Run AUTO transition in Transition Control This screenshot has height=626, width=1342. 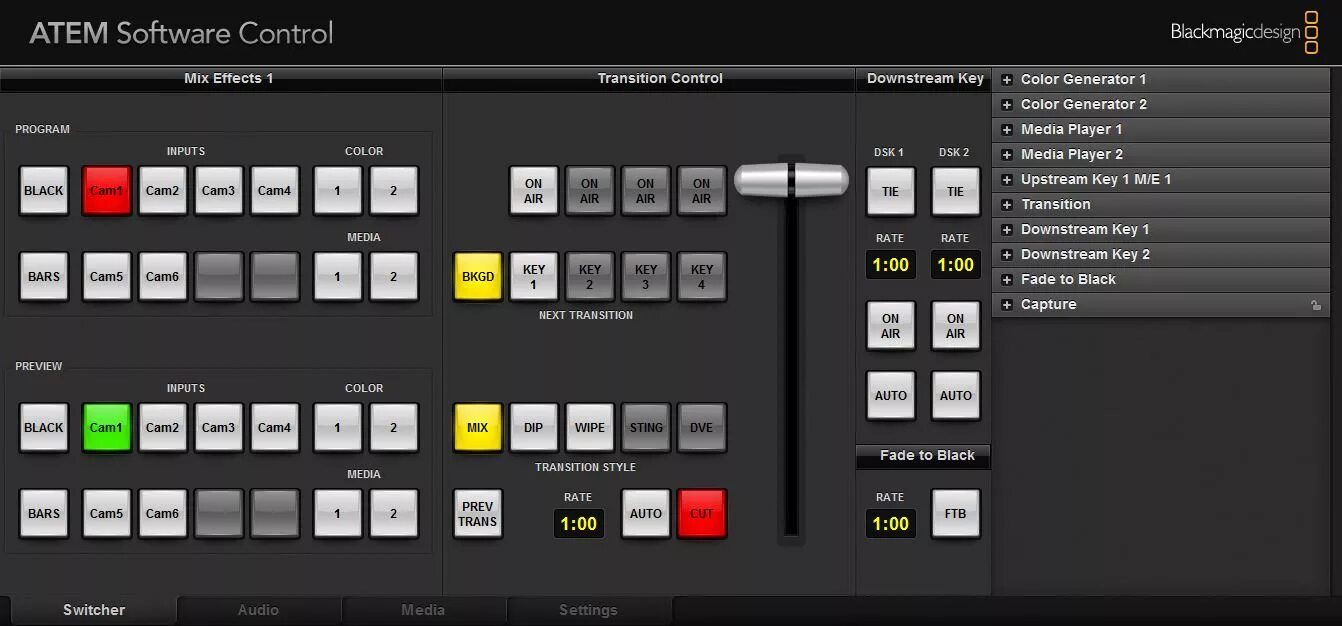pyautogui.click(x=646, y=513)
